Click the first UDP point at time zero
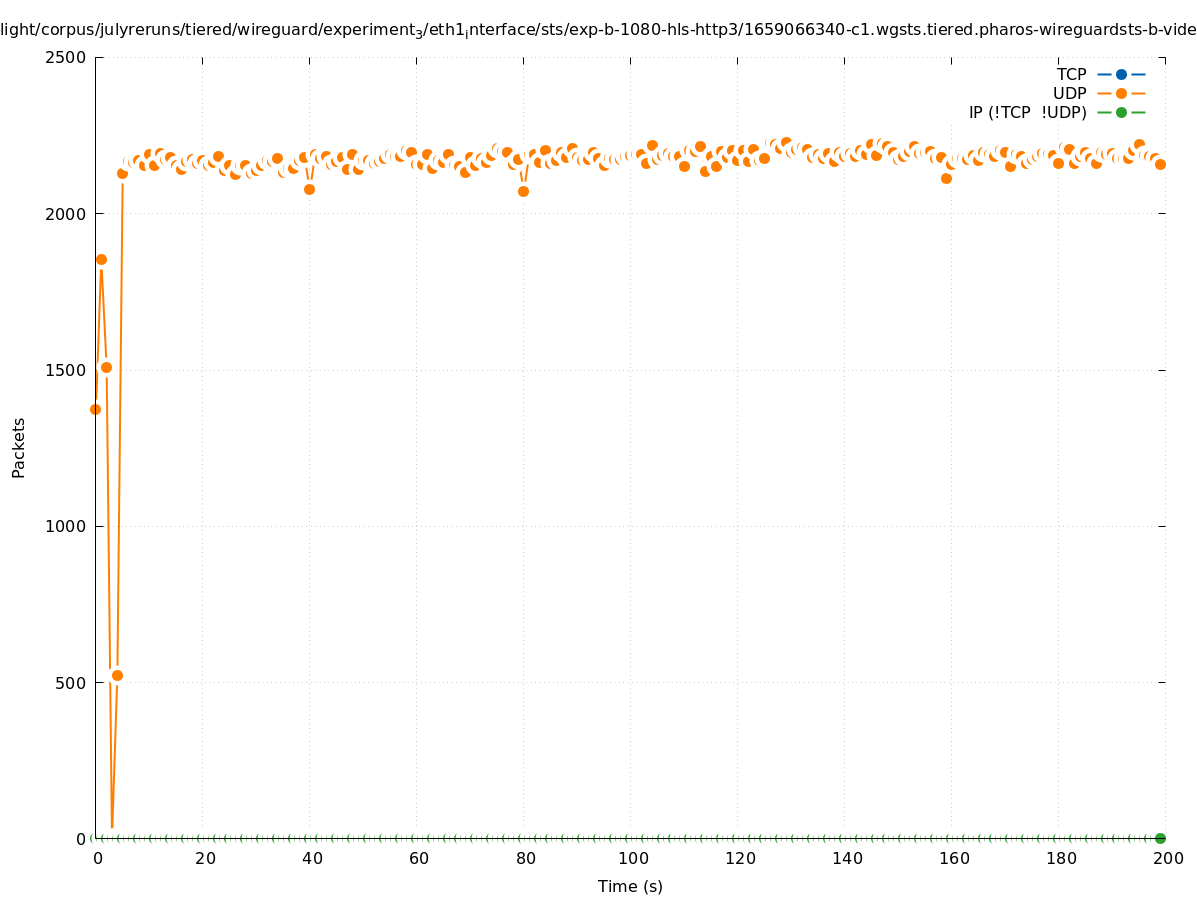This screenshot has width=1197, height=900. coord(96,409)
